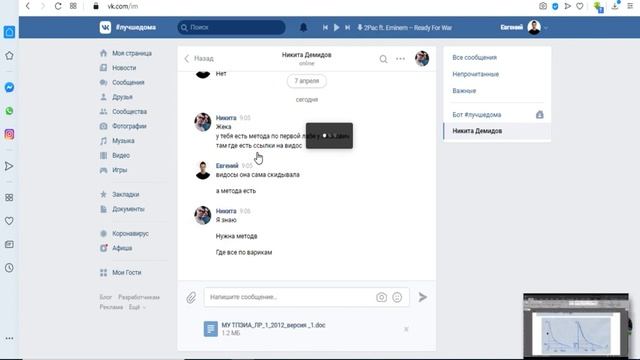Screen dimensions: 640x360
Task: Select message 'Нужна метода'
Action: [236, 236]
